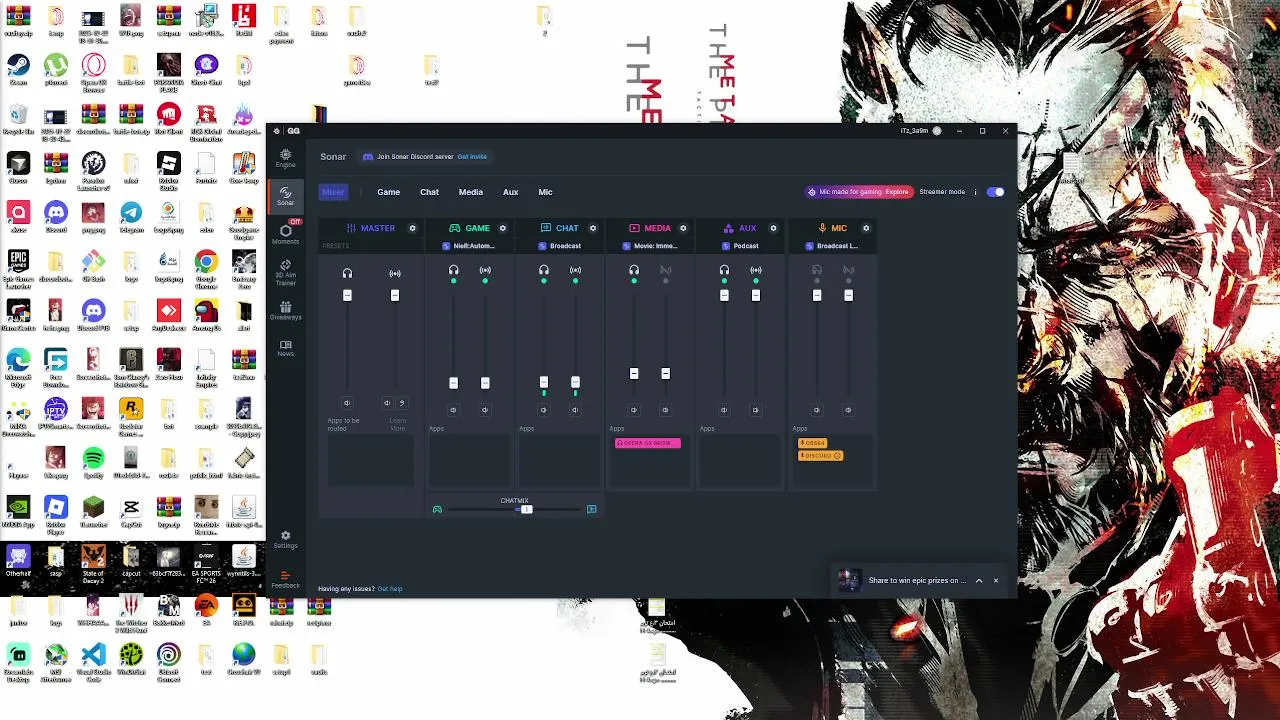Open the Feedback sidebar item
1280x720 pixels.
click(285, 579)
